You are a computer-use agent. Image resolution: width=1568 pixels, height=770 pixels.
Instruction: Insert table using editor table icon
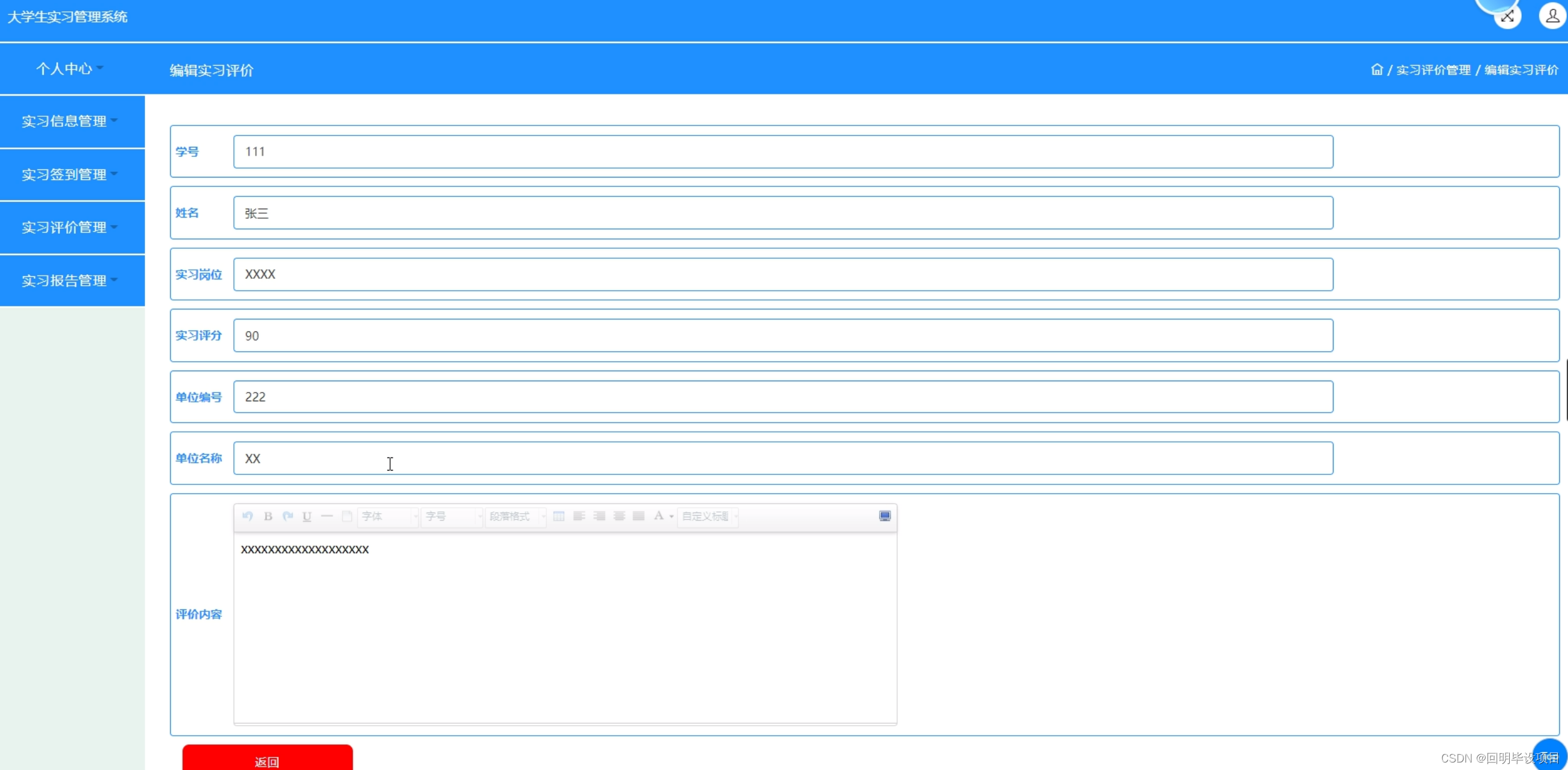point(559,516)
